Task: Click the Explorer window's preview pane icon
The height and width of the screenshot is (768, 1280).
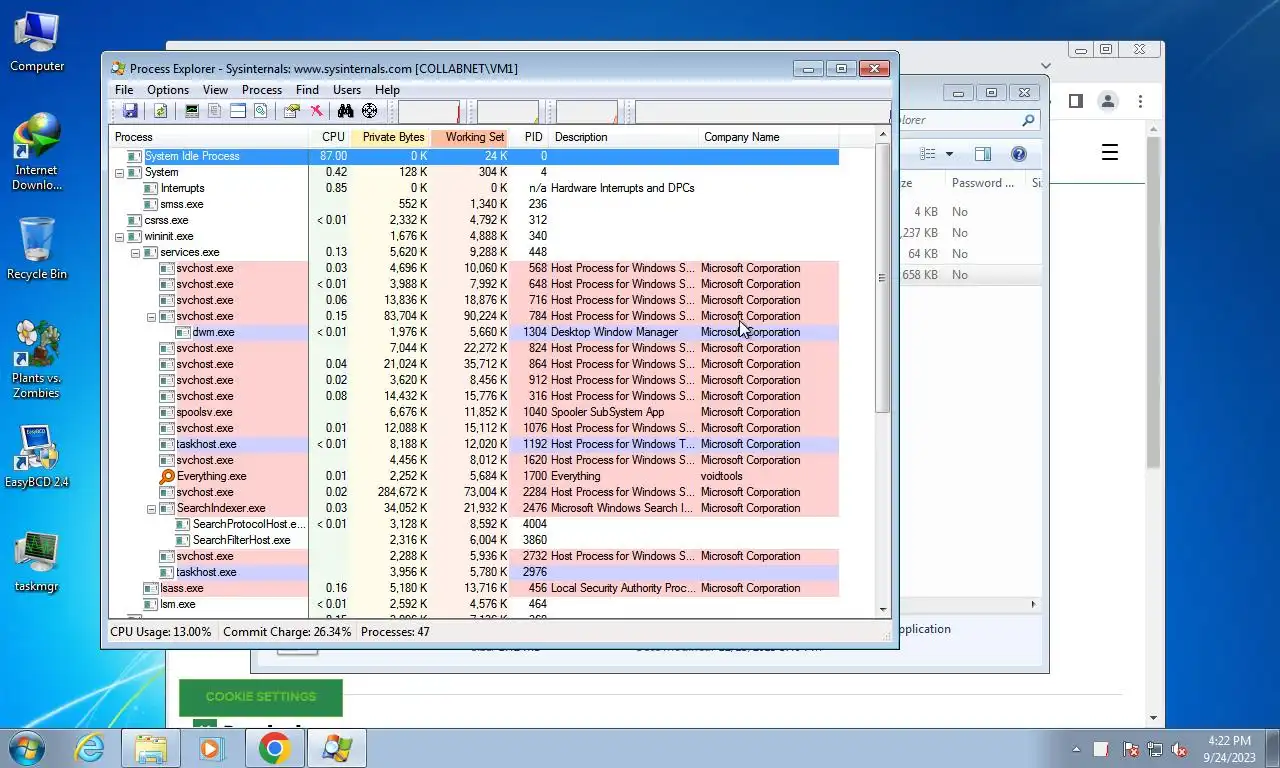Action: tap(983, 154)
